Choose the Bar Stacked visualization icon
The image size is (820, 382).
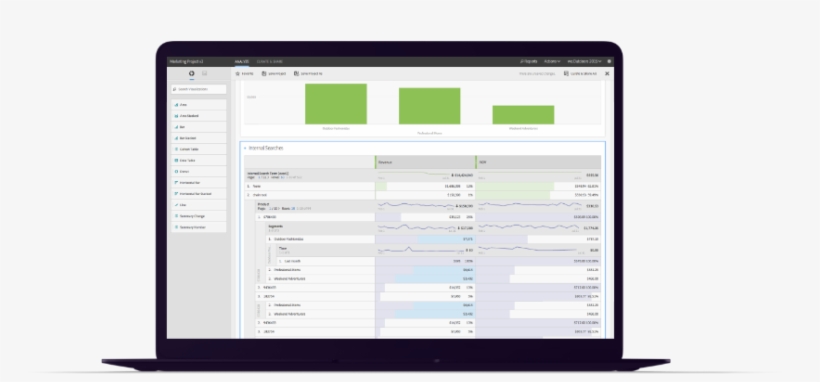pos(176,138)
